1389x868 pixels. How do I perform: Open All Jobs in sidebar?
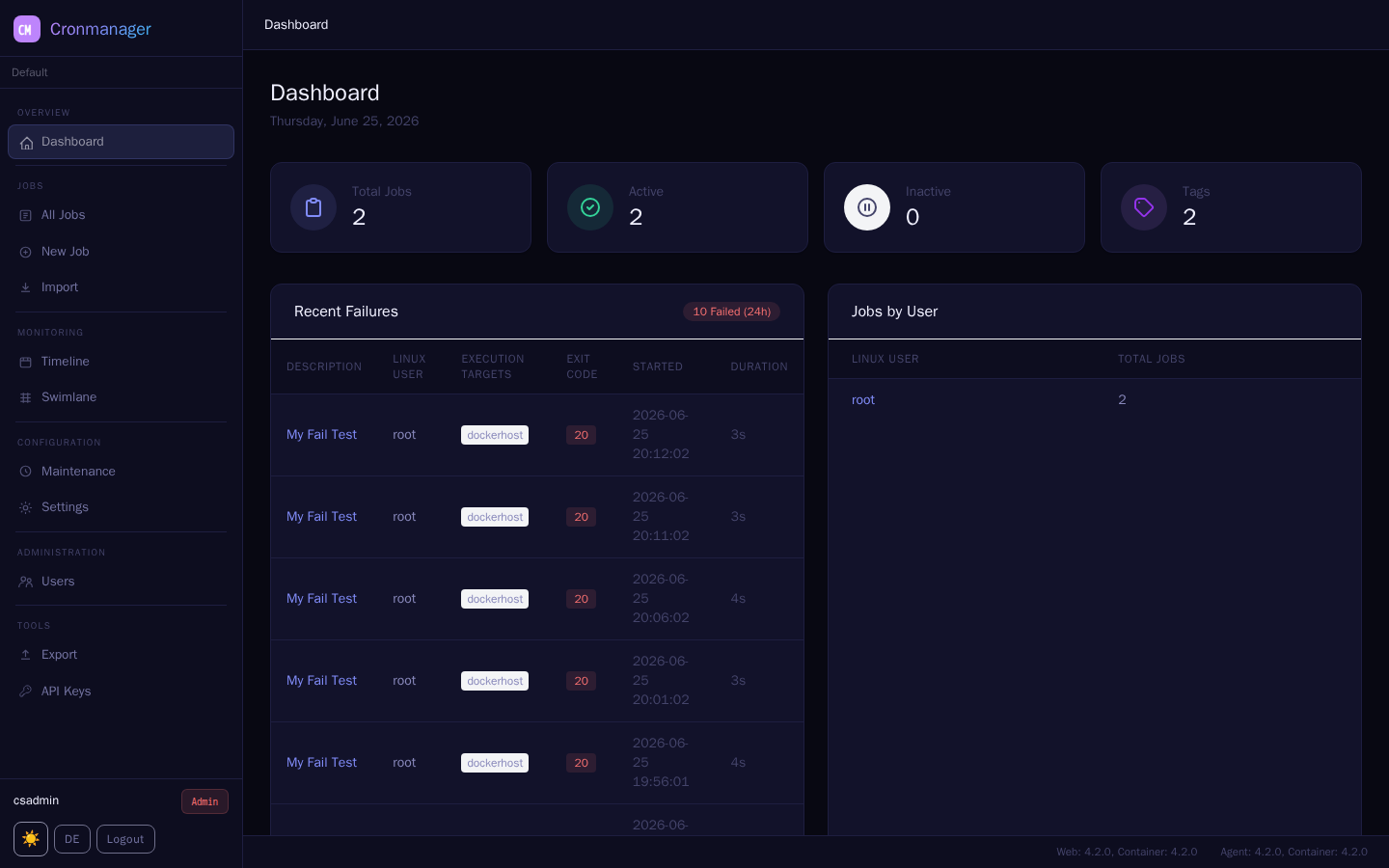coord(121,215)
